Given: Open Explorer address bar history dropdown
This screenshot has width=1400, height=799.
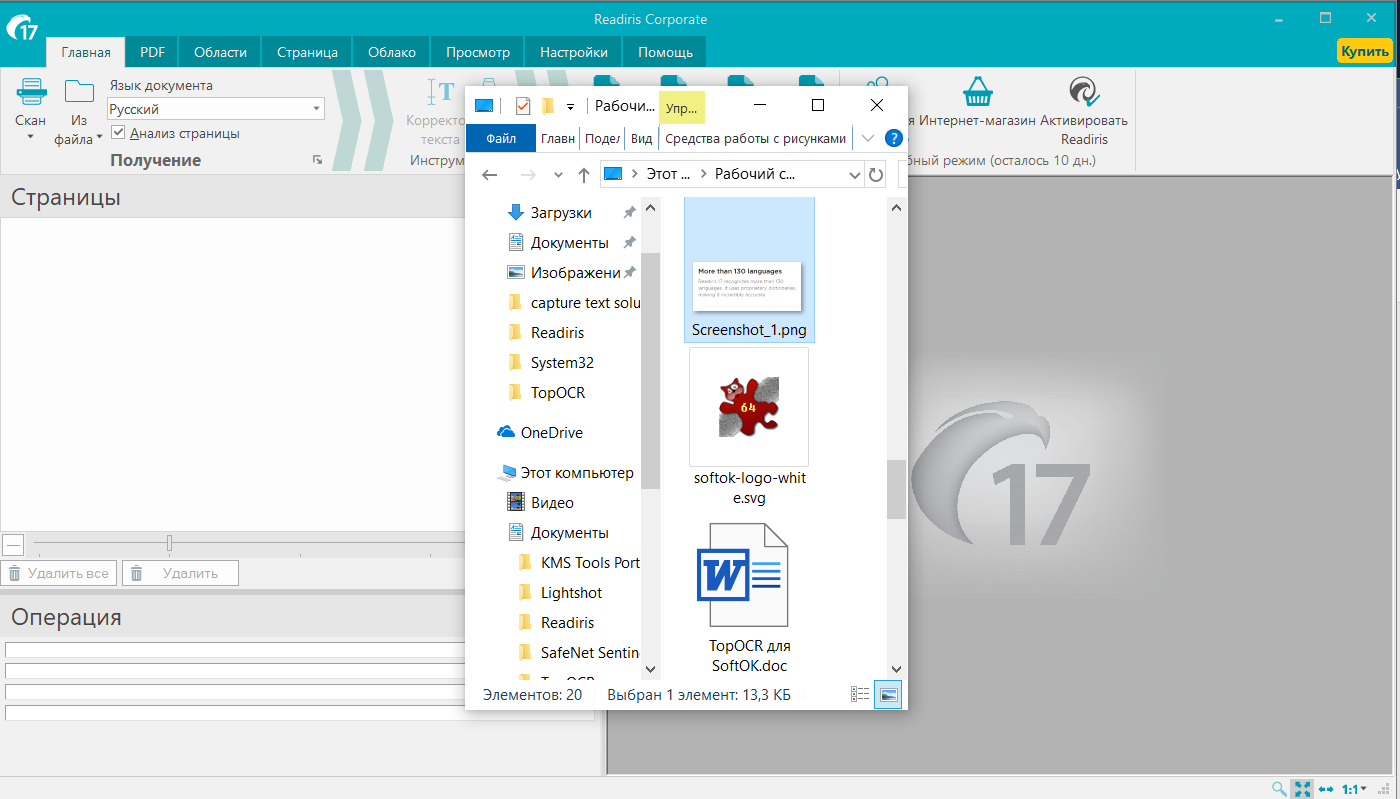Looking at the screenshot, I should pyautogui.click(x=854, y=175).
